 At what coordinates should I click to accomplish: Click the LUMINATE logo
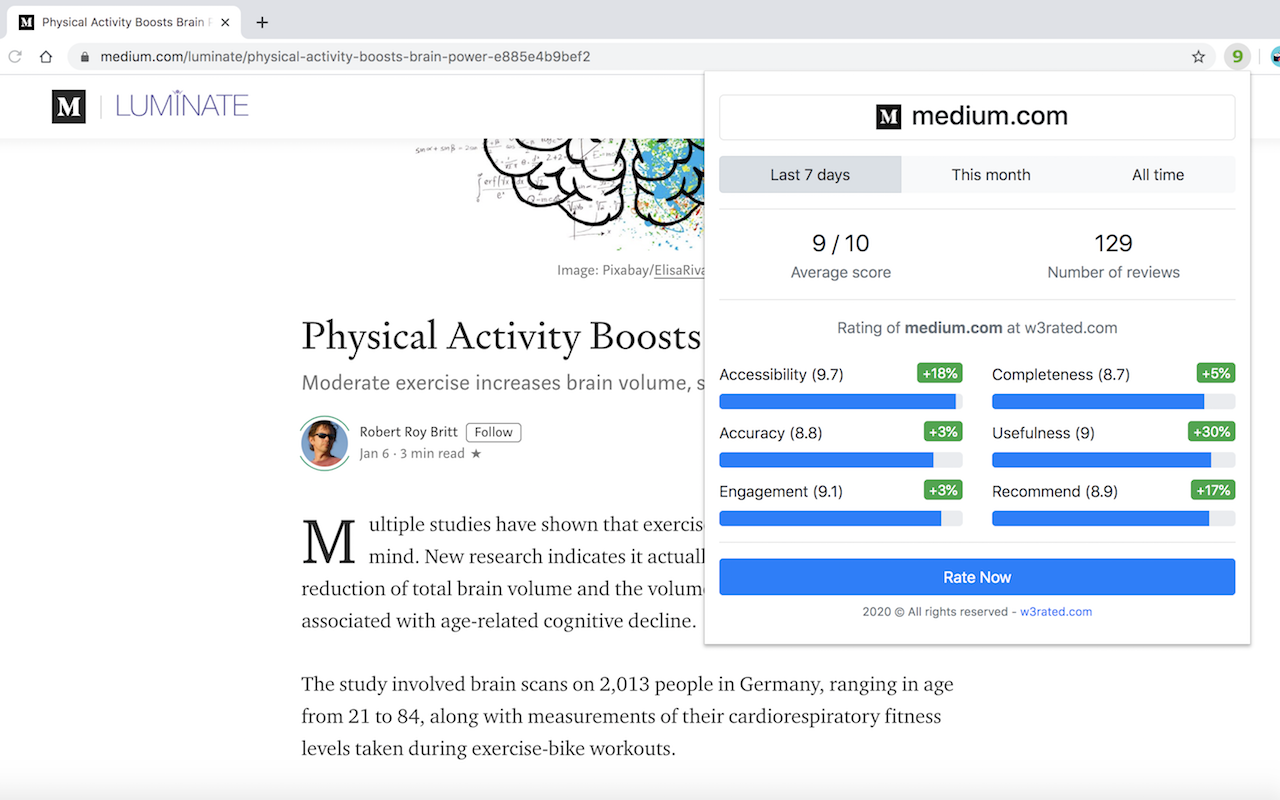click(x=182, y=105)
